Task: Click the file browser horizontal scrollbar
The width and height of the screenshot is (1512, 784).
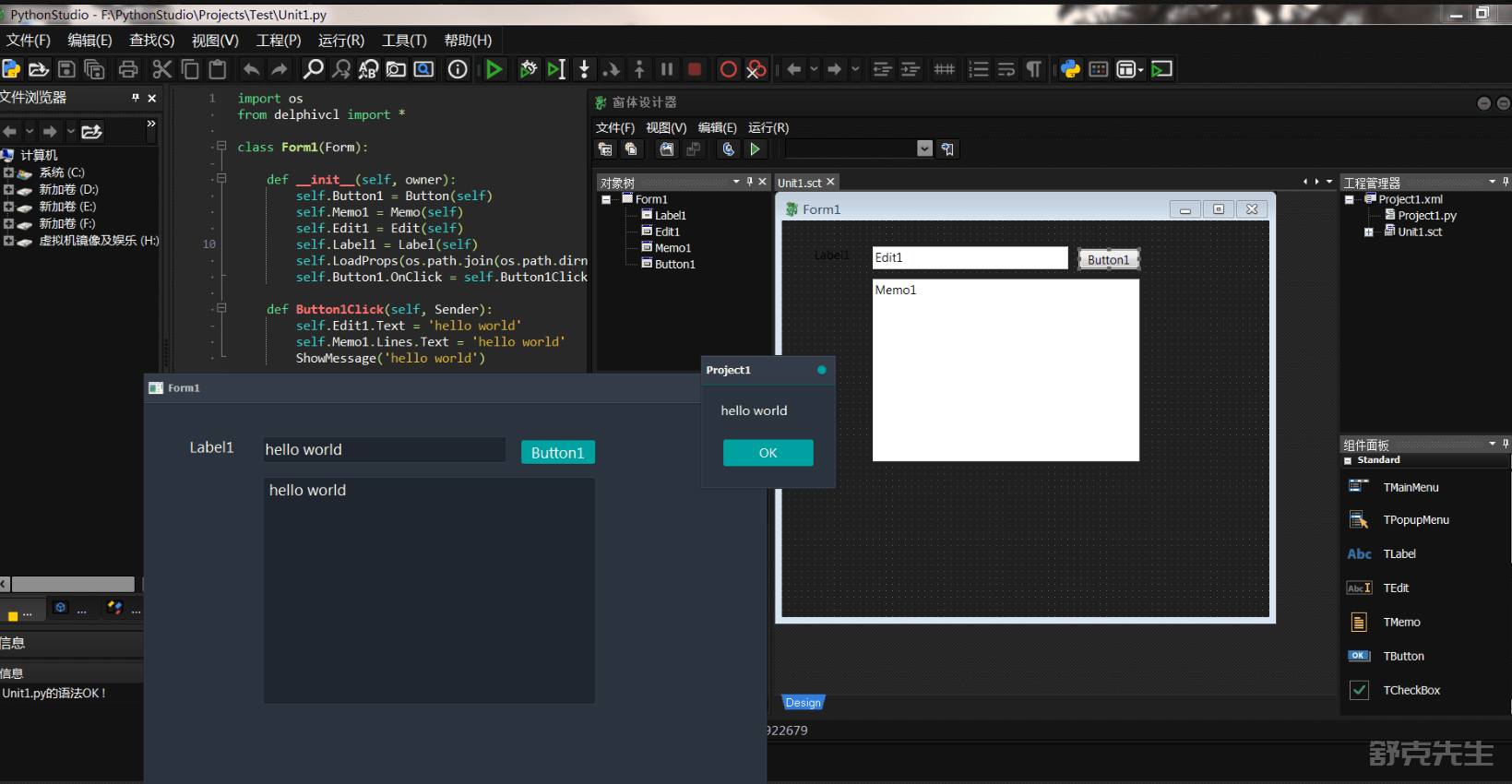Action: (x=73, y=584)
